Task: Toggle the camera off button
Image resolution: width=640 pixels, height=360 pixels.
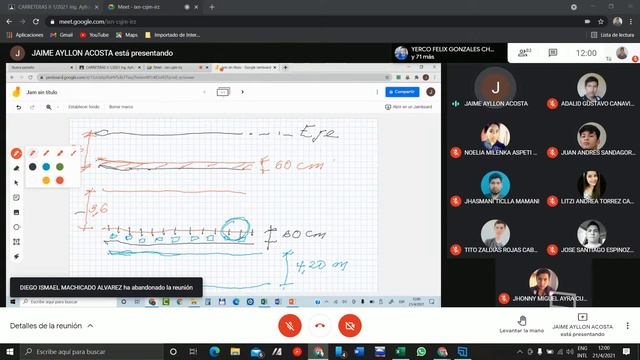Action: click(x=350, y=326)
